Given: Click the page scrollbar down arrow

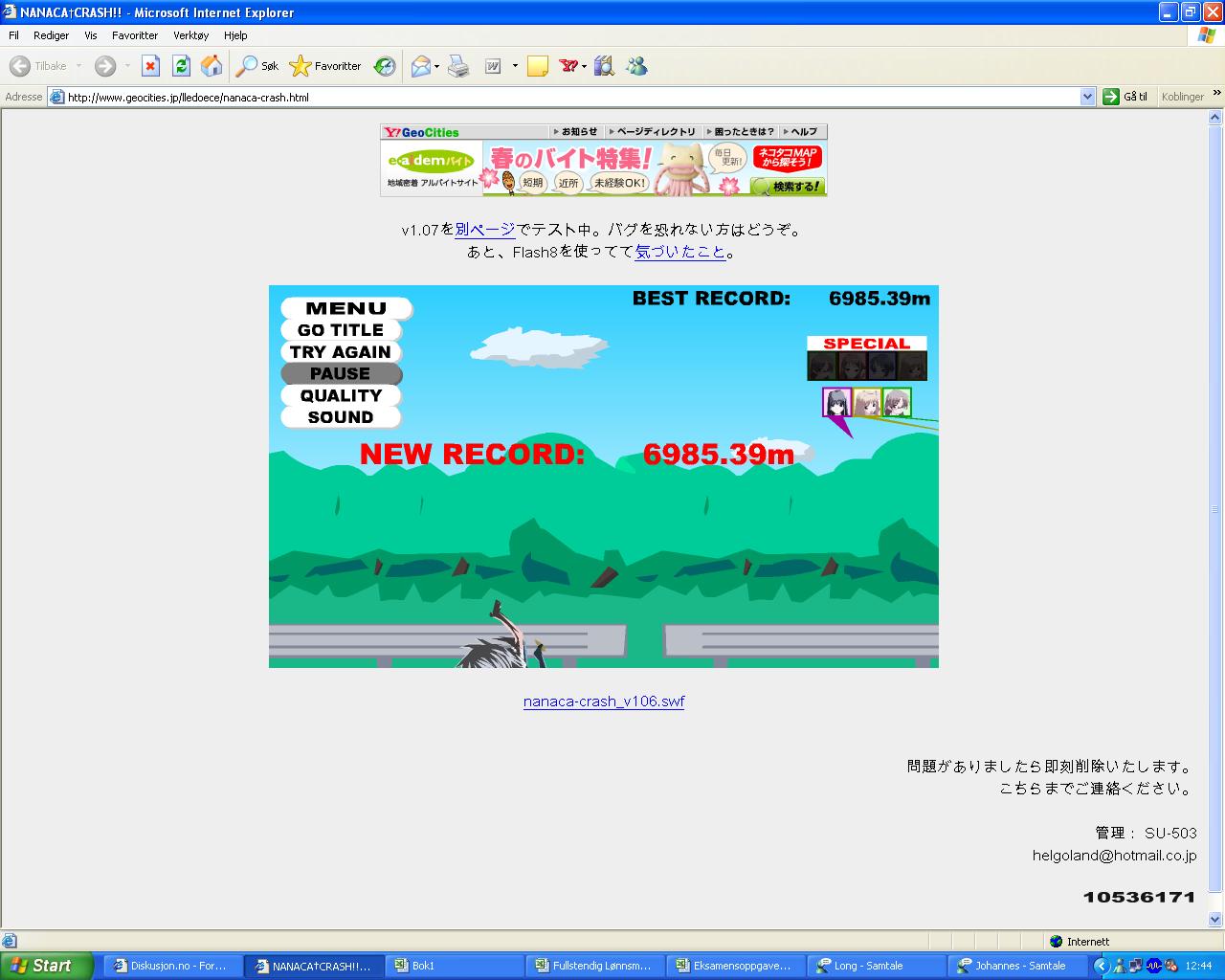Looking at the screenshot, I should 1216,920.
